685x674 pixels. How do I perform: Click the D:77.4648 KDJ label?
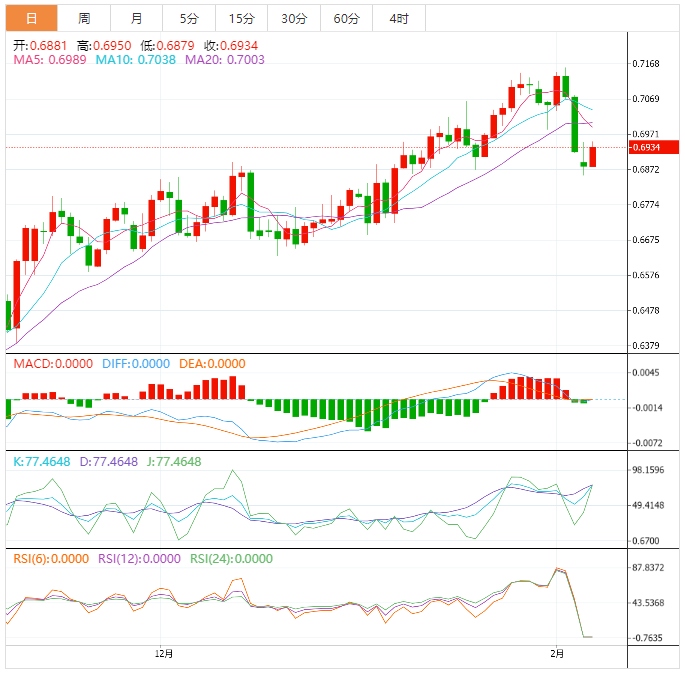click(108, 462)
